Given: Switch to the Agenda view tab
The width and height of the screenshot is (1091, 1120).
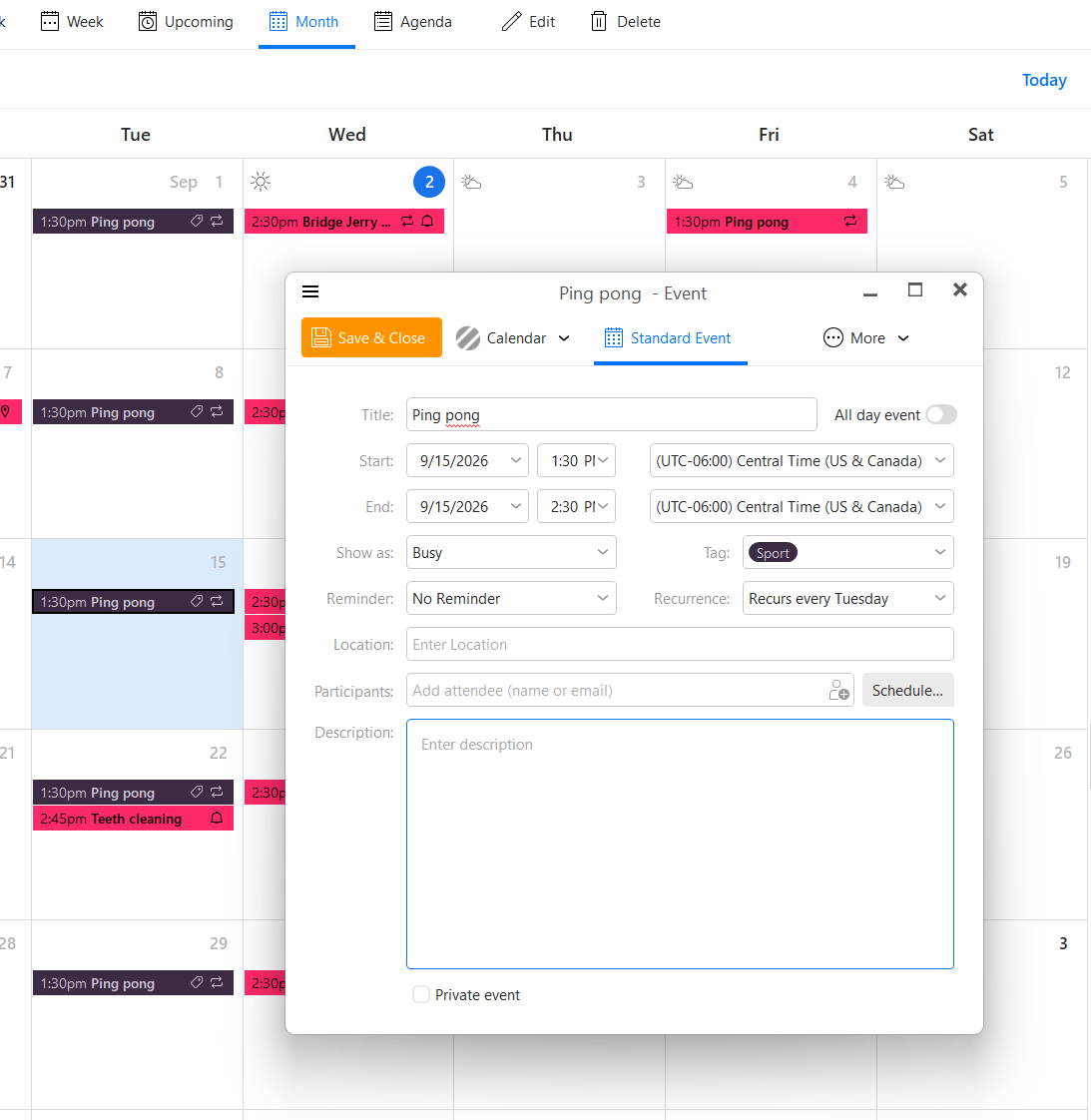Looking at the screenshot, I should [413, 22].
